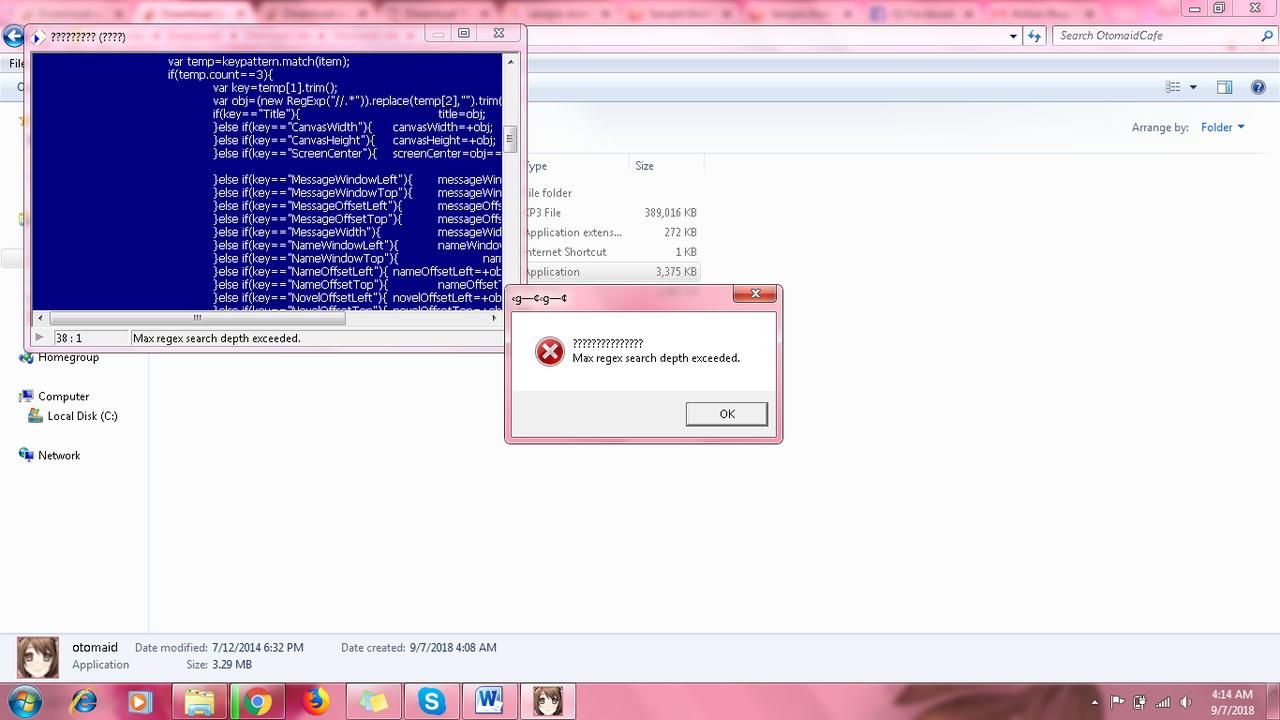Image resolution: width=1280 pixels, height=720 pixels.
Task: Toggle the preview pane button
Action: [1224, 87]
